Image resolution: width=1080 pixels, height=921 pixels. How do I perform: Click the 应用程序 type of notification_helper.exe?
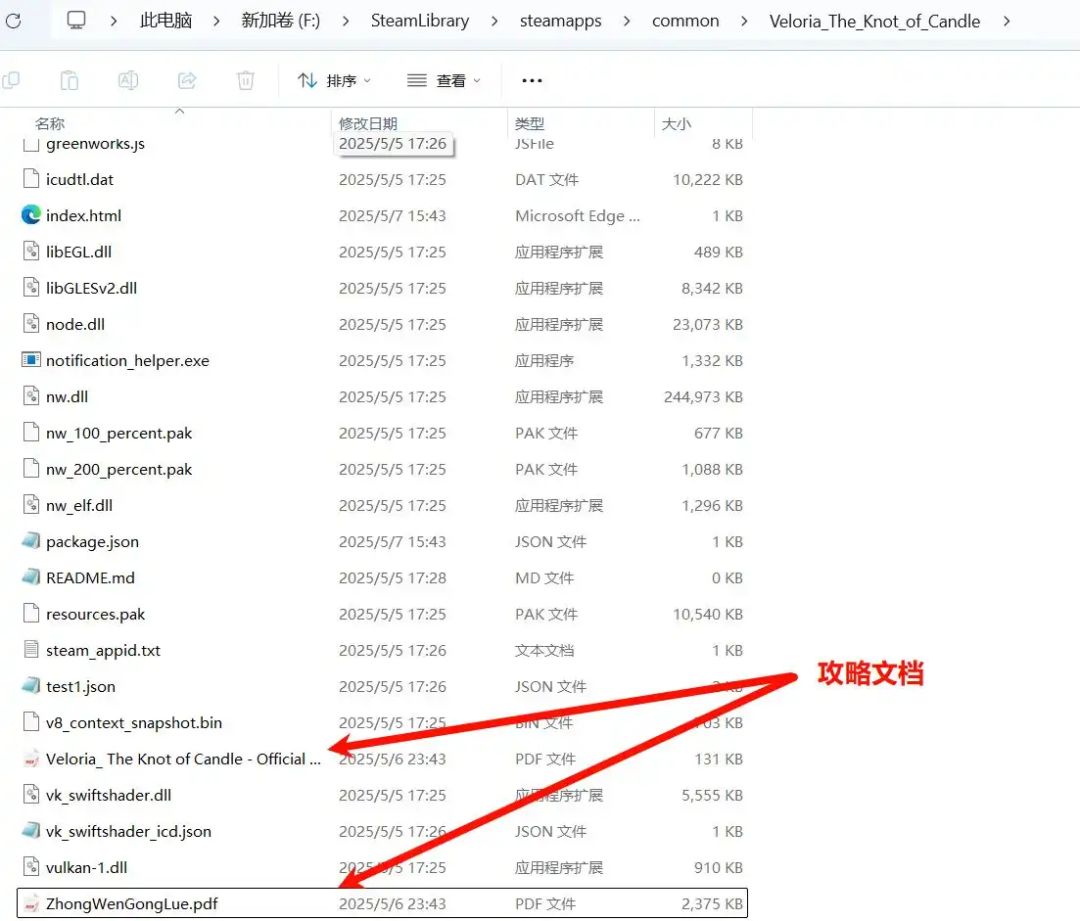tap(544, 360)
